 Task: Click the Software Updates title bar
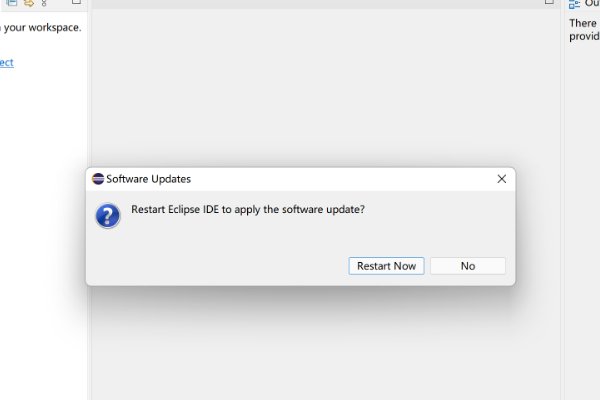click(x=300, y=179)
